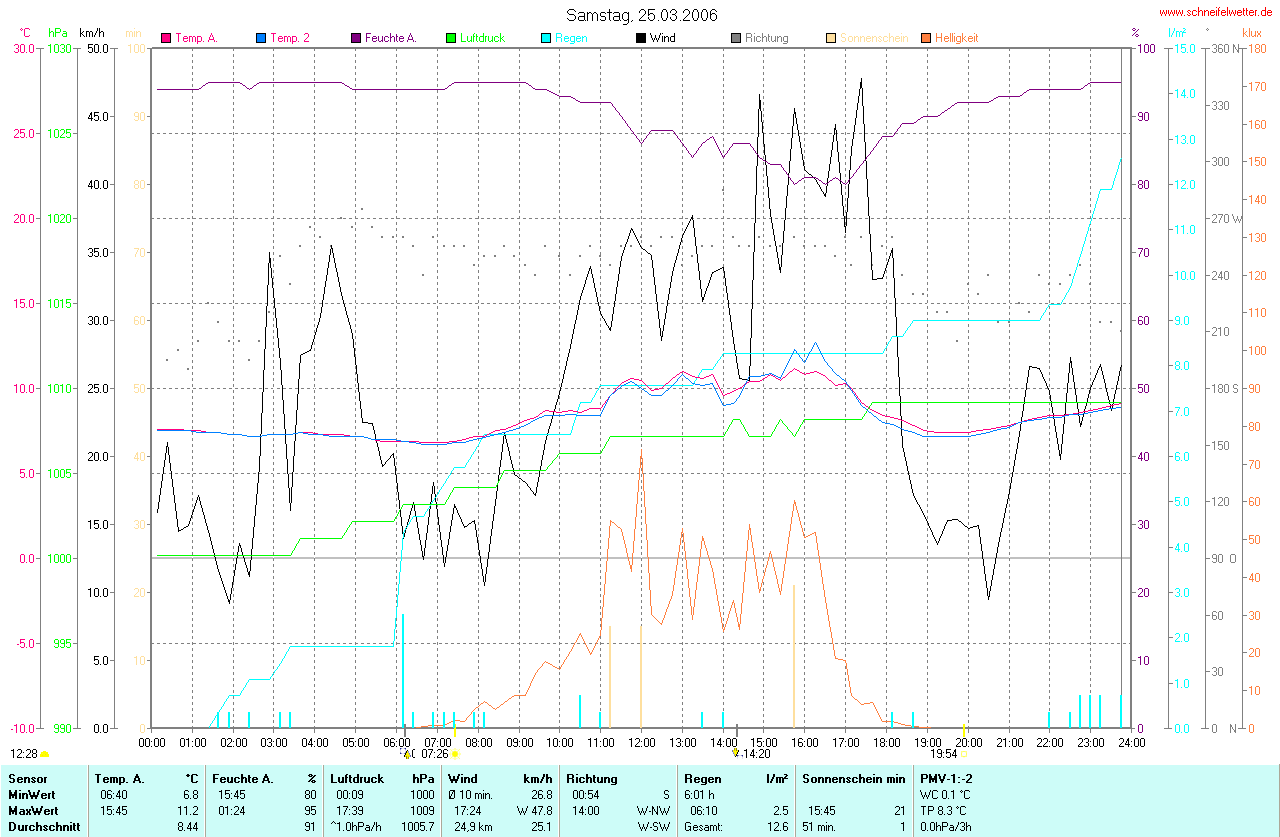The height and width of the screenshot is (837, 1280).
Task: Click the gray Richtung legend swatch
Action: [x=736, y=38]
